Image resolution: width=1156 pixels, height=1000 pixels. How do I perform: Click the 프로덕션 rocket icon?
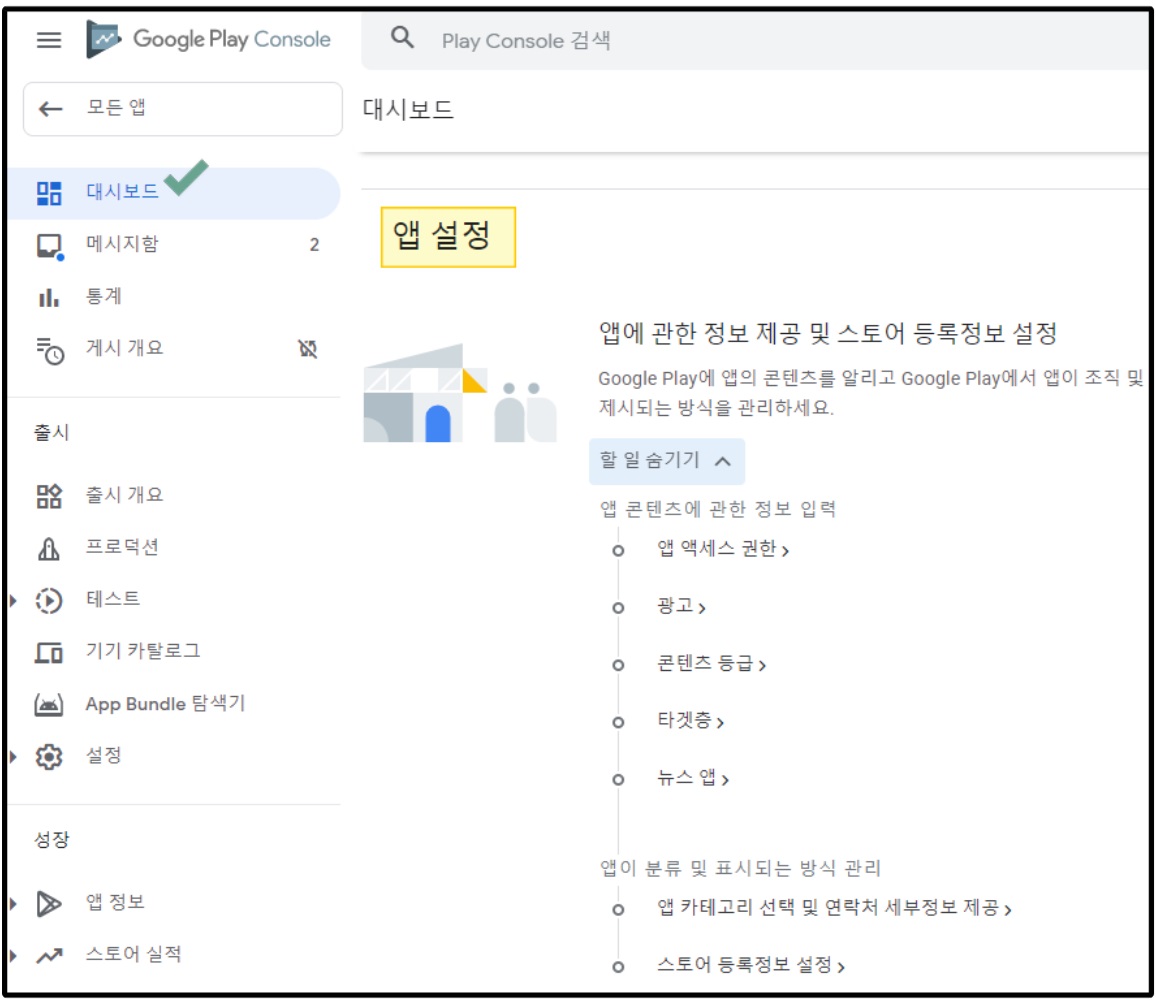49,549
